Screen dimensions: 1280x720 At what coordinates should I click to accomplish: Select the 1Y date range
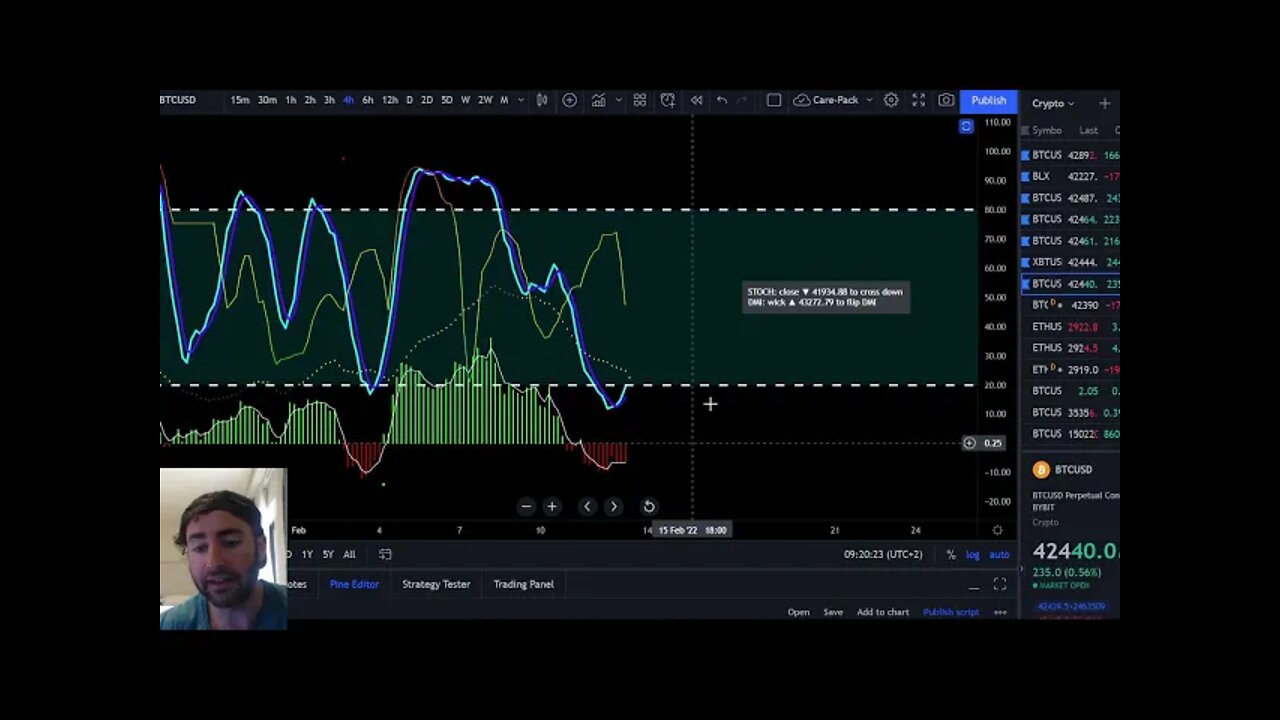tap(307, 554)
